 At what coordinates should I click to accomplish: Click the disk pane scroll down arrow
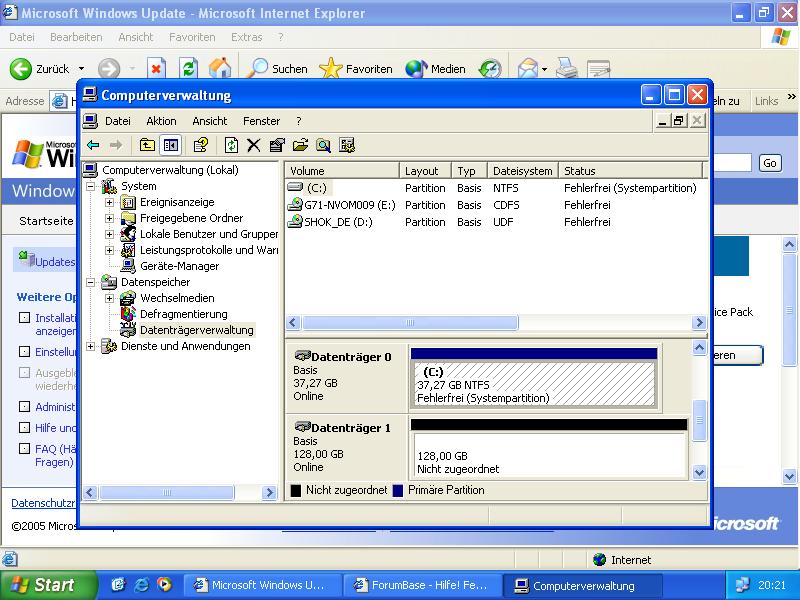pos(699,472)
